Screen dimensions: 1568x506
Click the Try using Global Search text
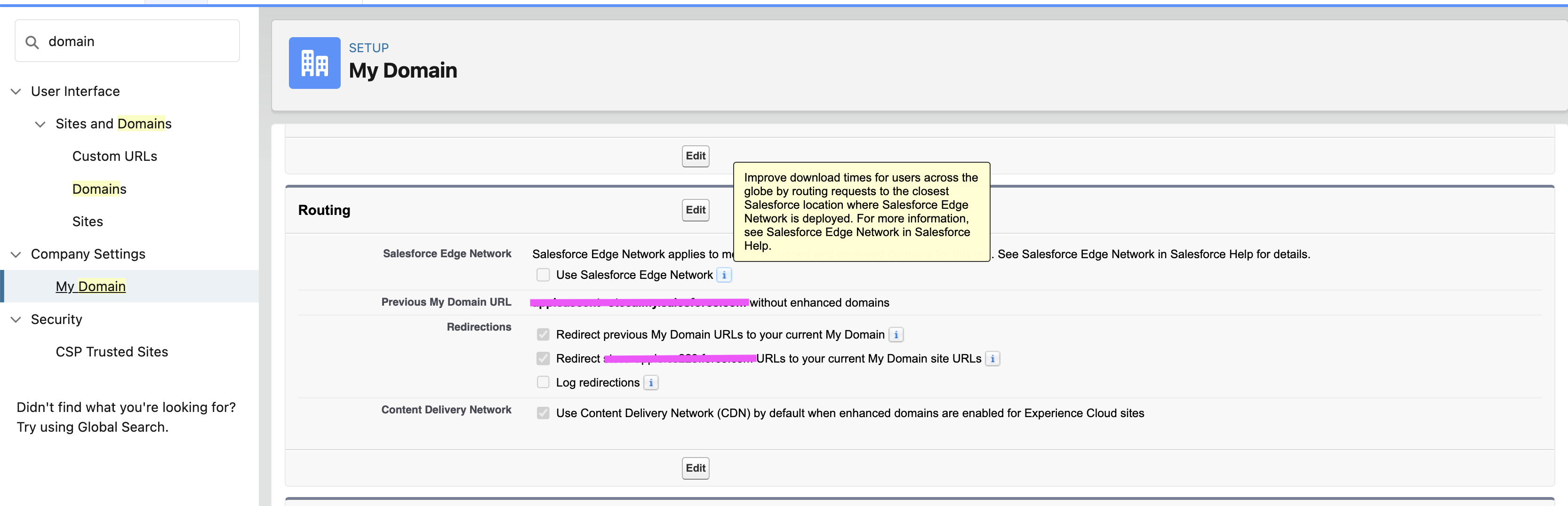(93, 427)
